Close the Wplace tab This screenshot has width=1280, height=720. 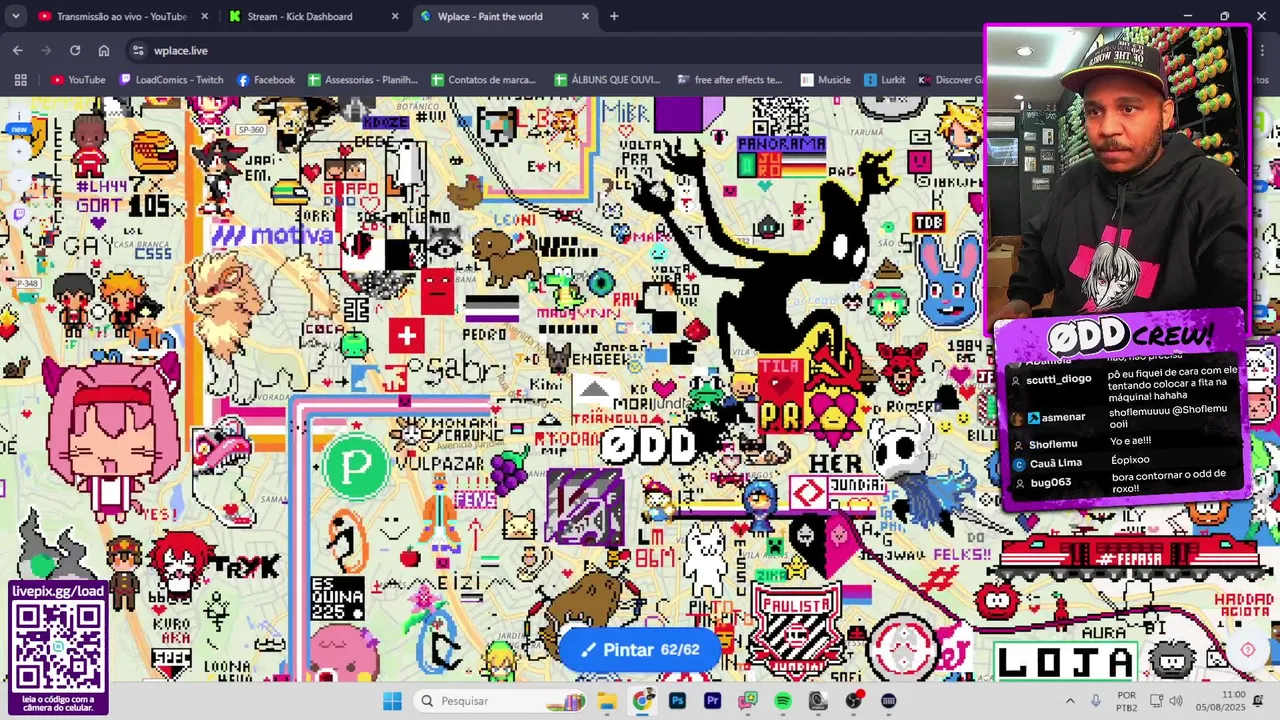pyautogui.click(x=585, y=16)
